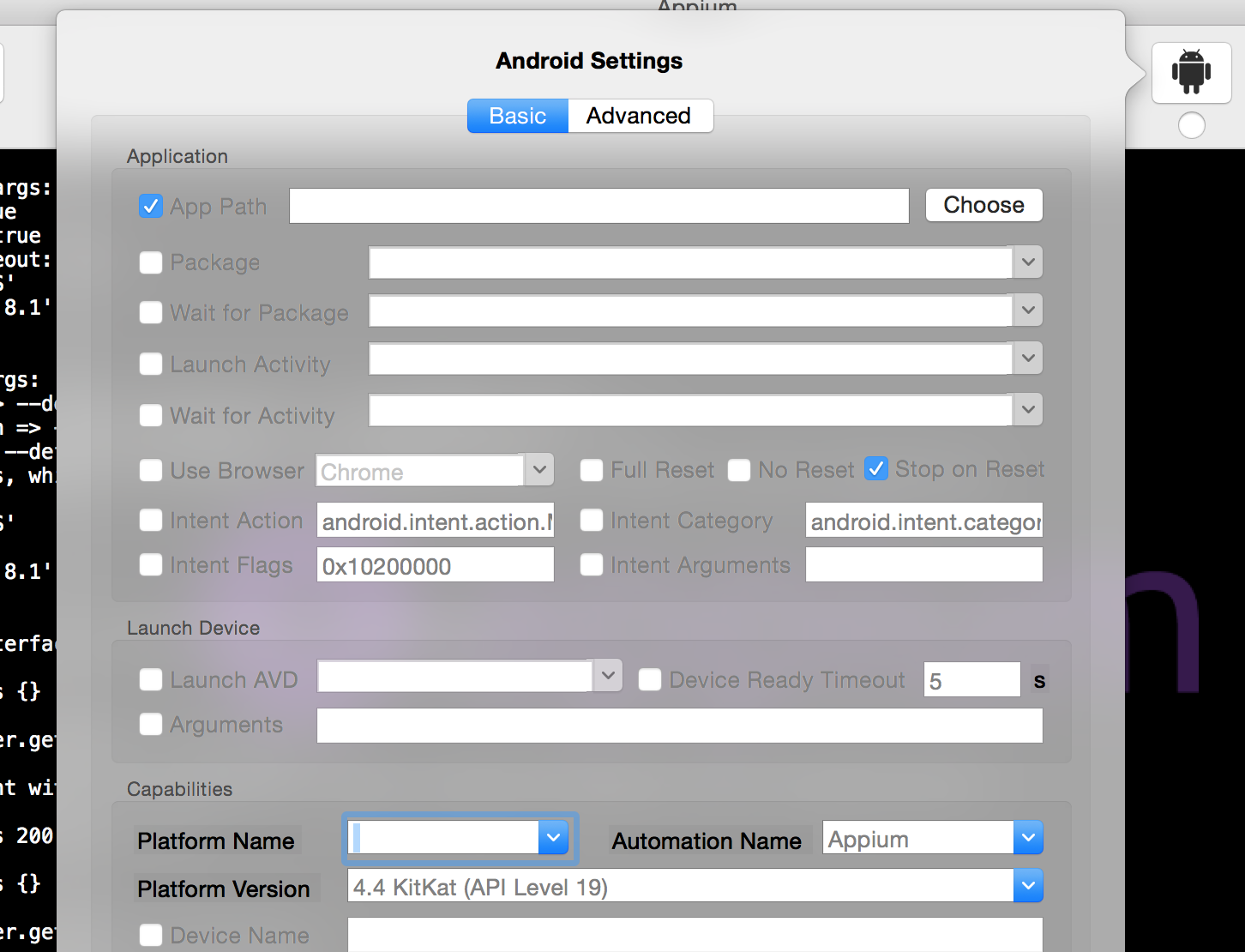Switch to the Basic tab
This screenshot has height=952, width=1245.
tap(518, 116)
